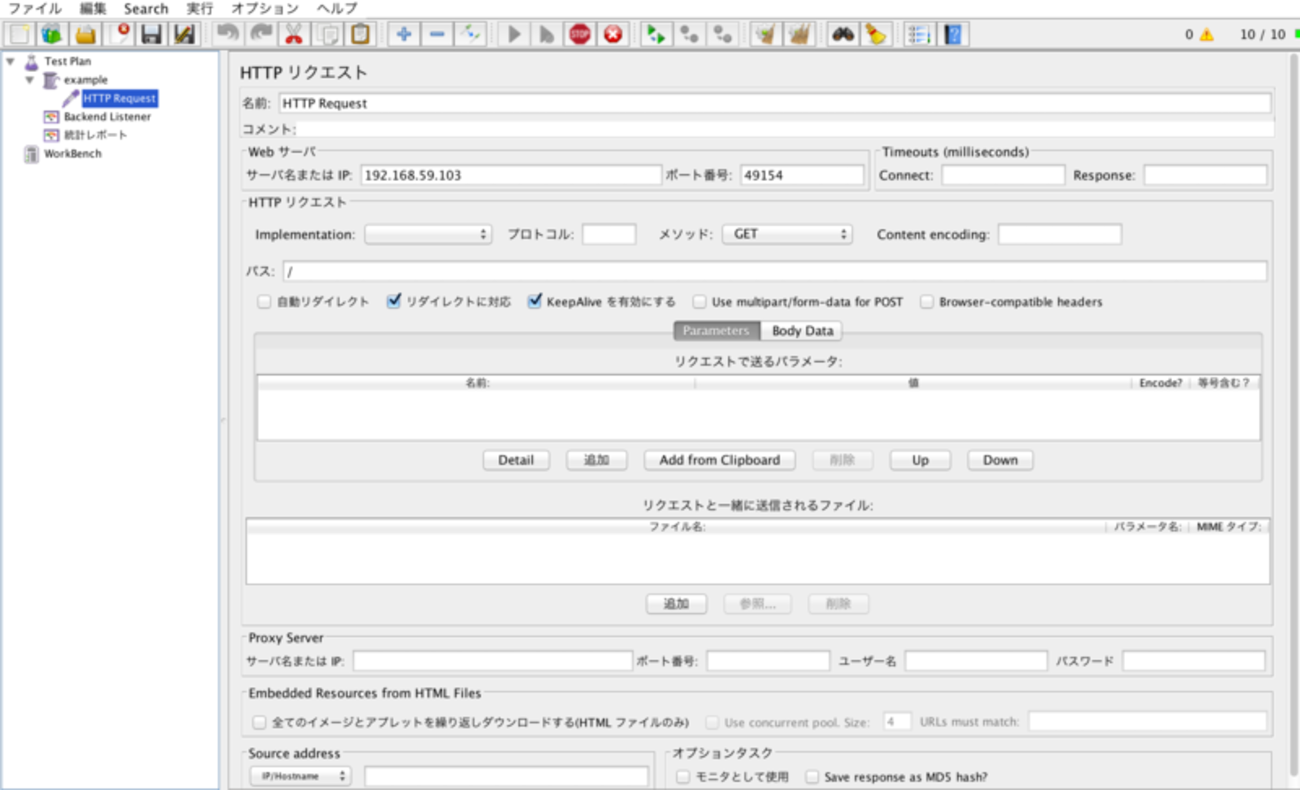Open the メソッド GET dropdown
This screenshot has width=1300, height=790.
(787, 234)
